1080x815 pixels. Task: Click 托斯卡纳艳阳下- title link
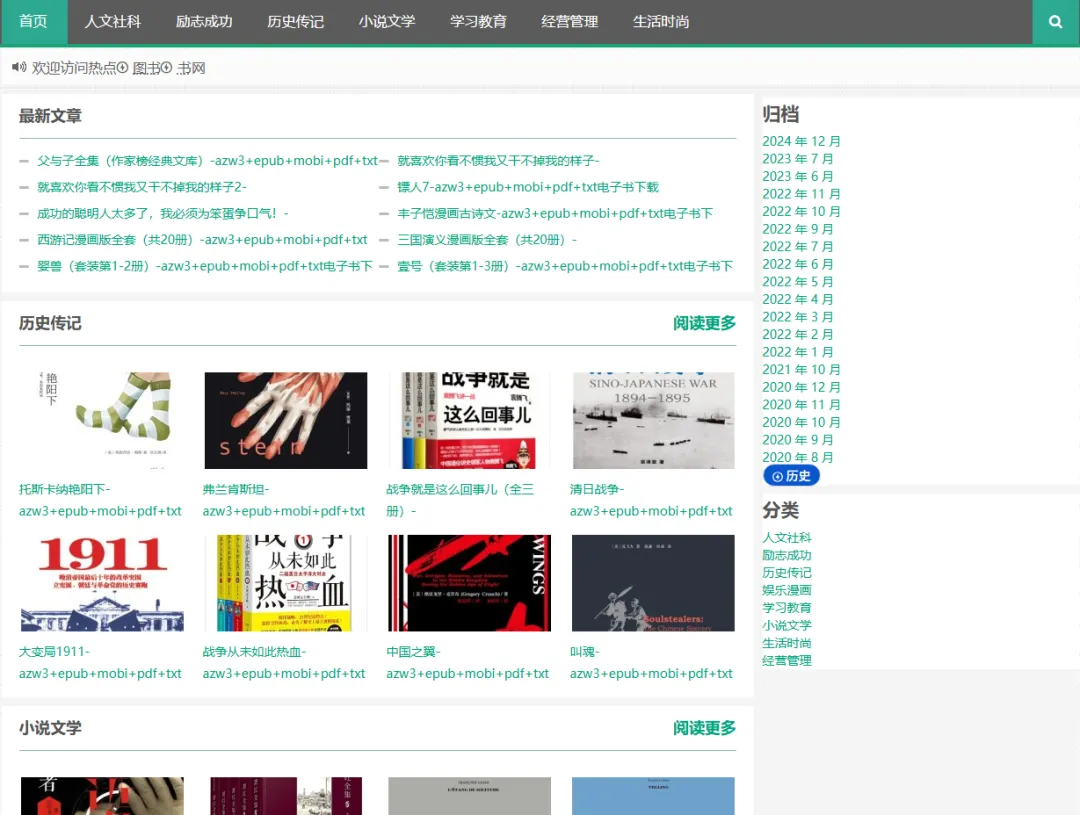pyautogui.click(x=101, y=500)
